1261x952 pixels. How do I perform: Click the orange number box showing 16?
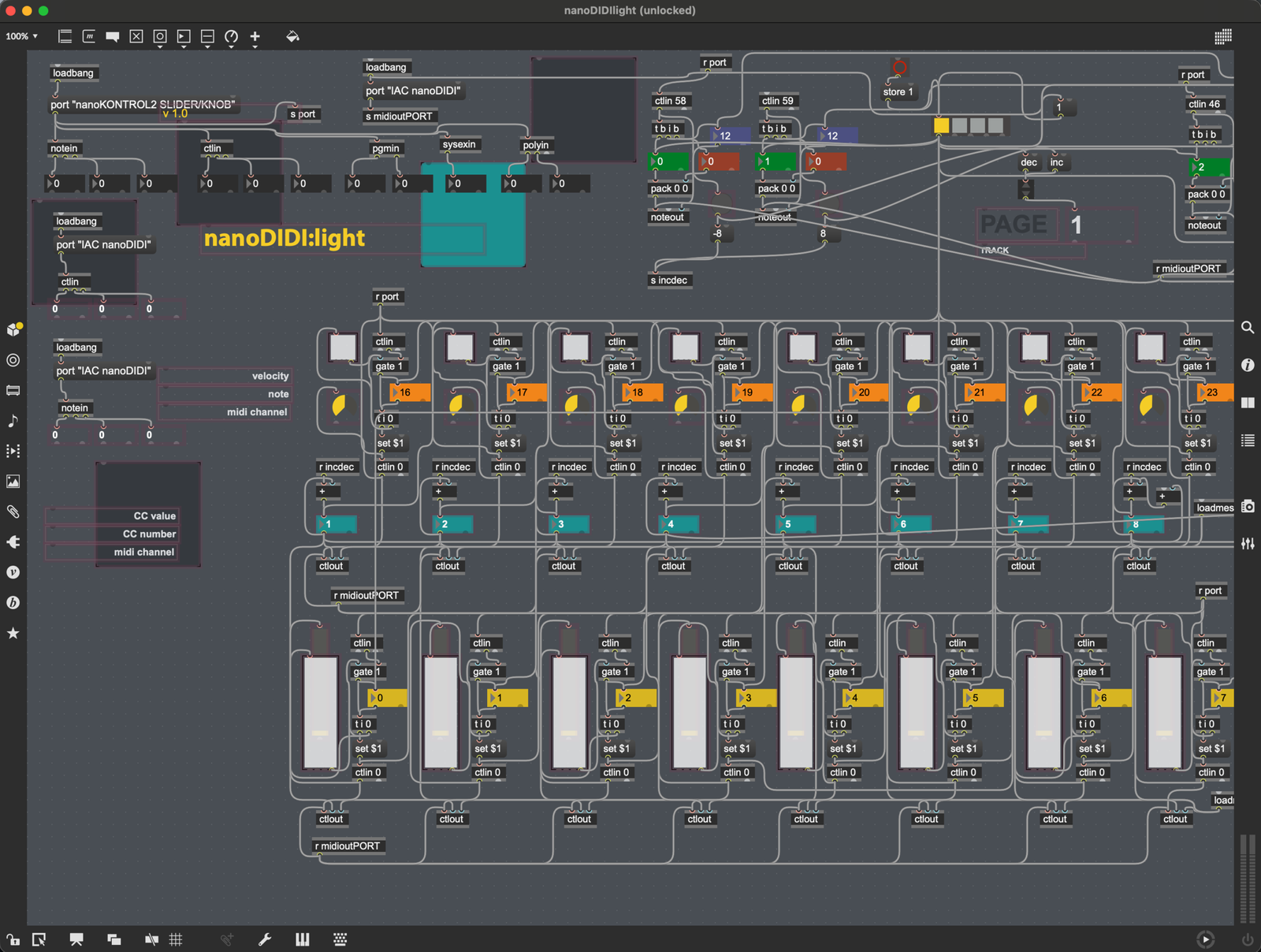[x=410, y=392]
